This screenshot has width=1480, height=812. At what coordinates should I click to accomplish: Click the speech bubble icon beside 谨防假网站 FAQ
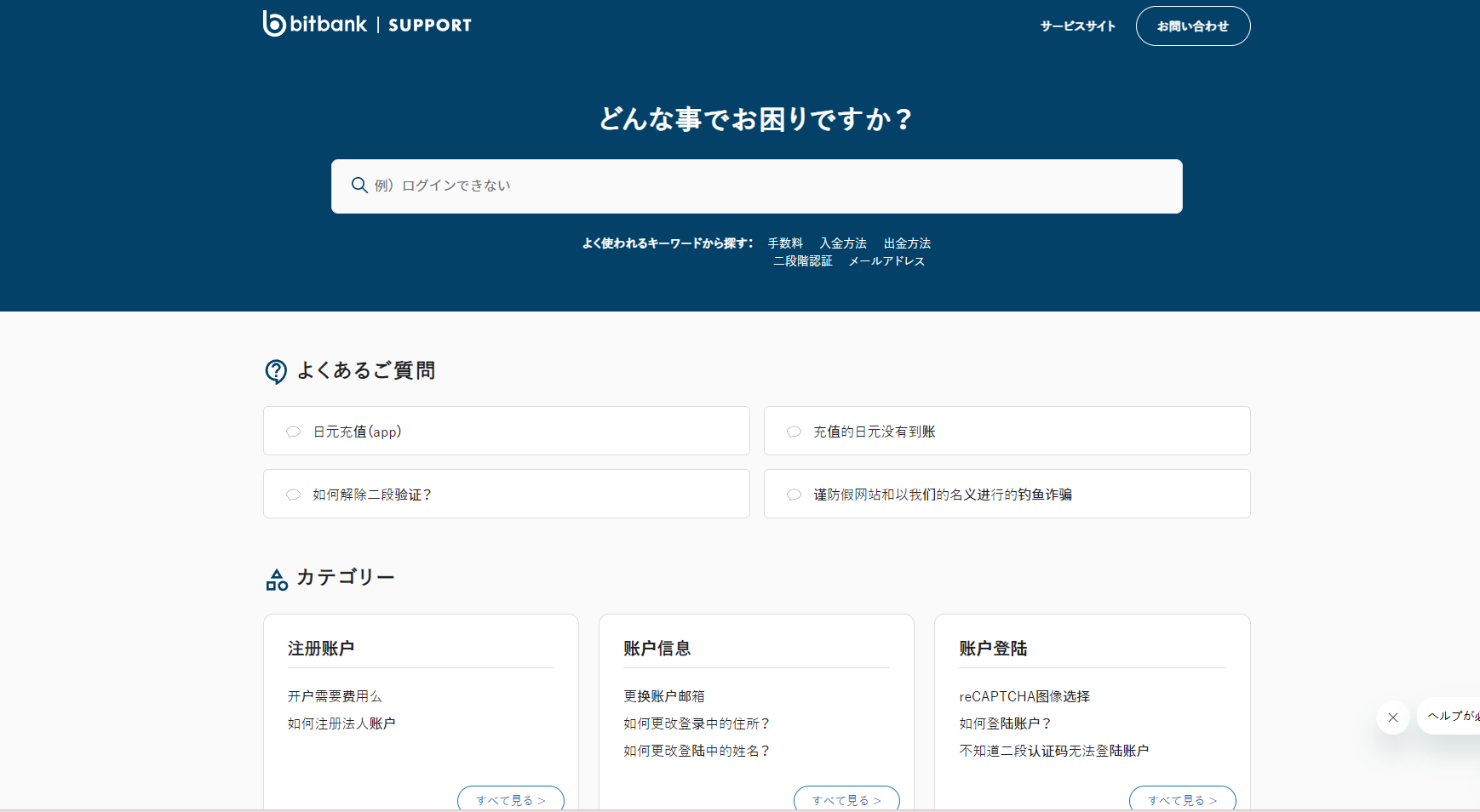coord(794,494)
